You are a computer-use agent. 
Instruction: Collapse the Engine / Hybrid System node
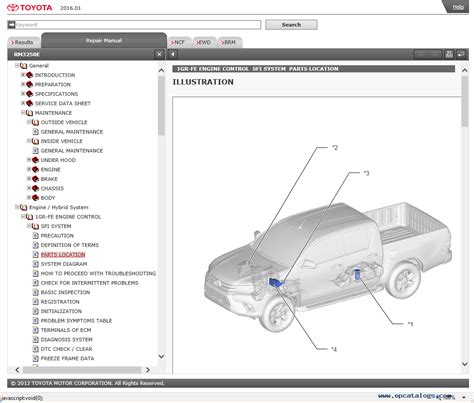point(17,207)
